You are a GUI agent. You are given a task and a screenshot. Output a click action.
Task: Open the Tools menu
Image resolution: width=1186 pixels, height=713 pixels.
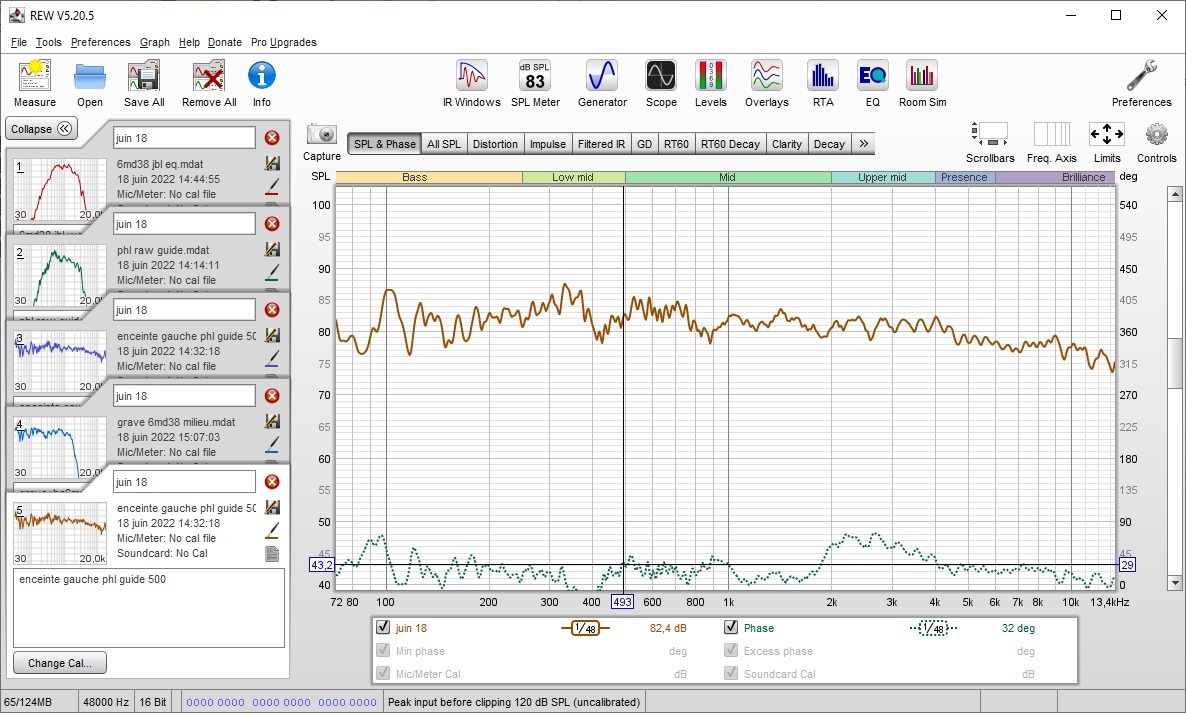(x=48, y=42)
